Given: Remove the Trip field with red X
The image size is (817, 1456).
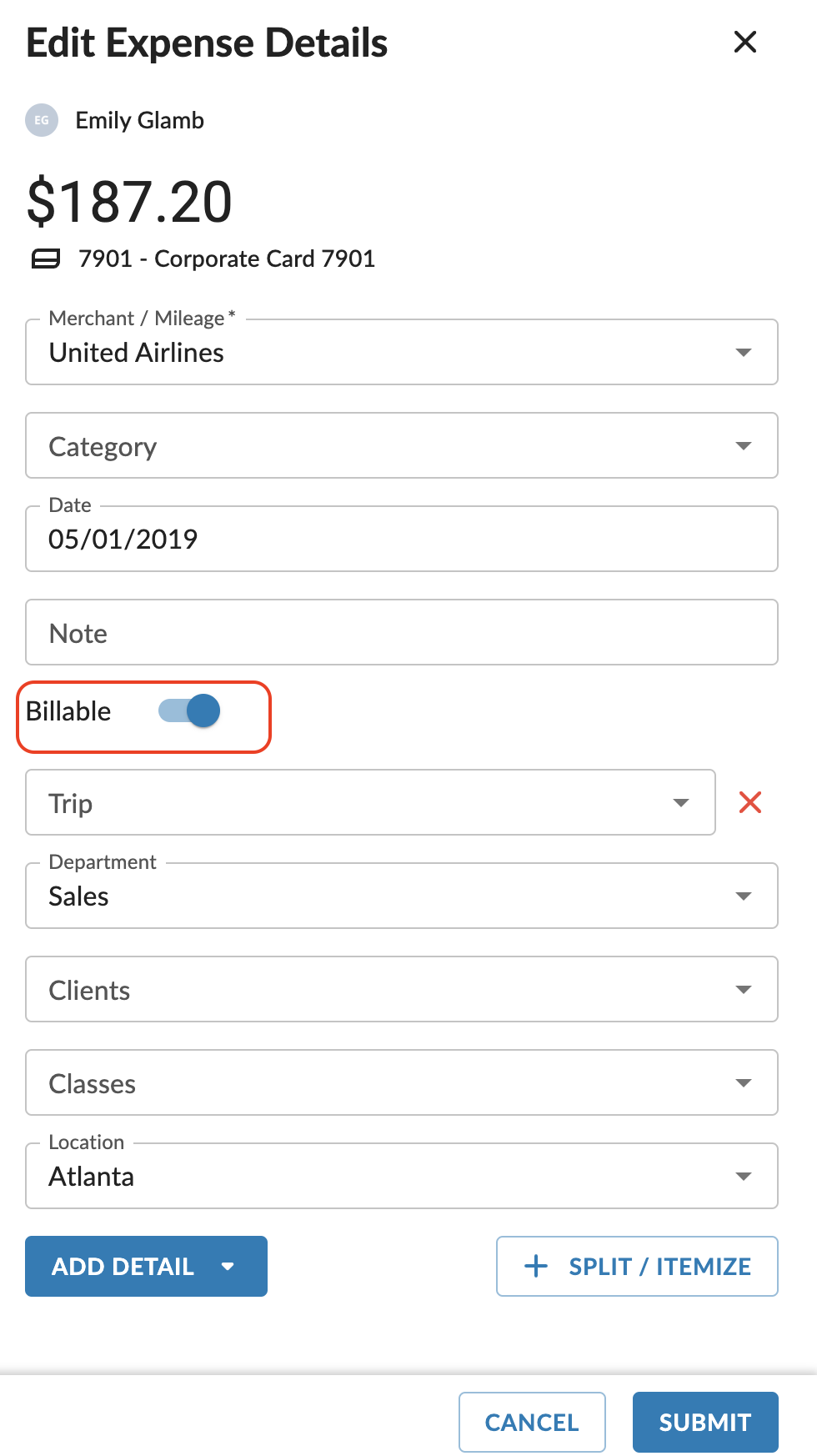Looking at the screenshot, I should 750,802.
